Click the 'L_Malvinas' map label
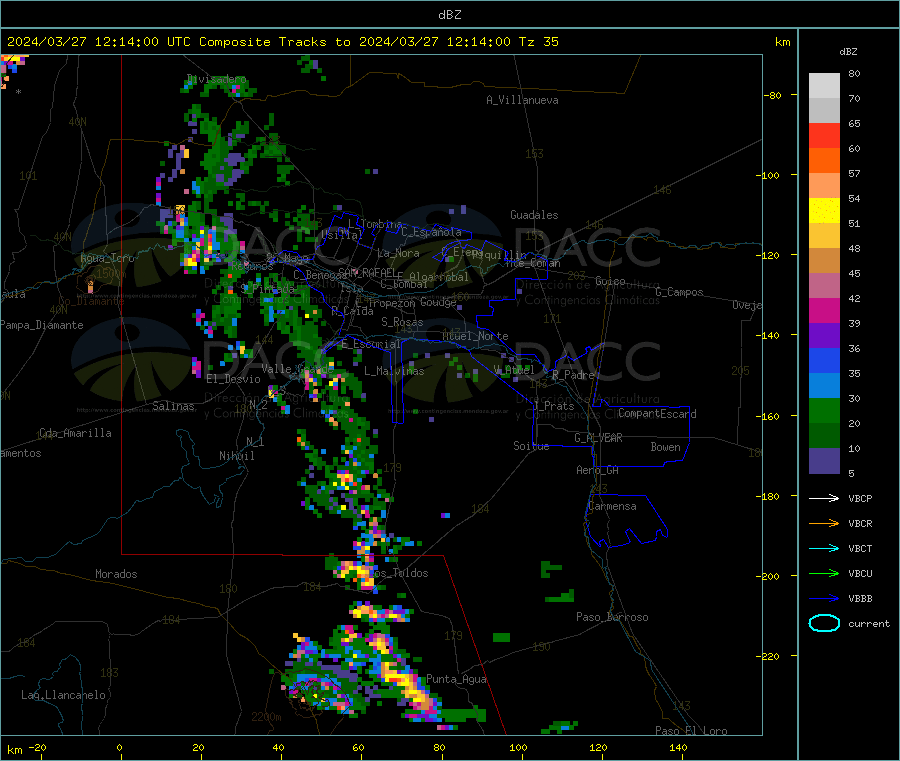 [x=394, y=371]
